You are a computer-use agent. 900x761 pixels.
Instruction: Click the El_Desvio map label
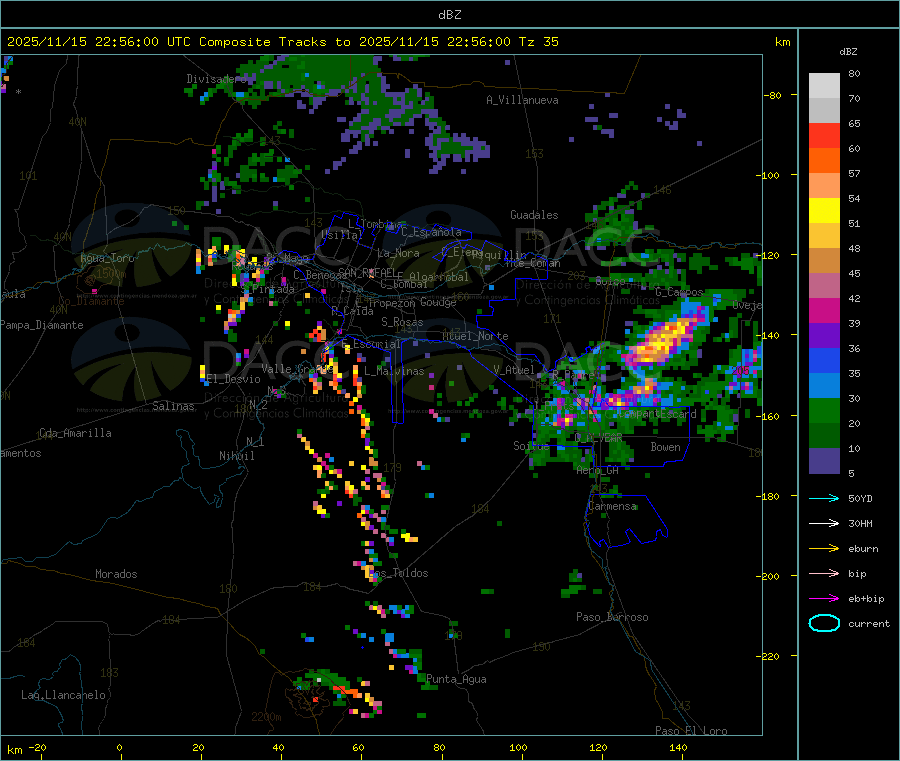coord(234,379)
